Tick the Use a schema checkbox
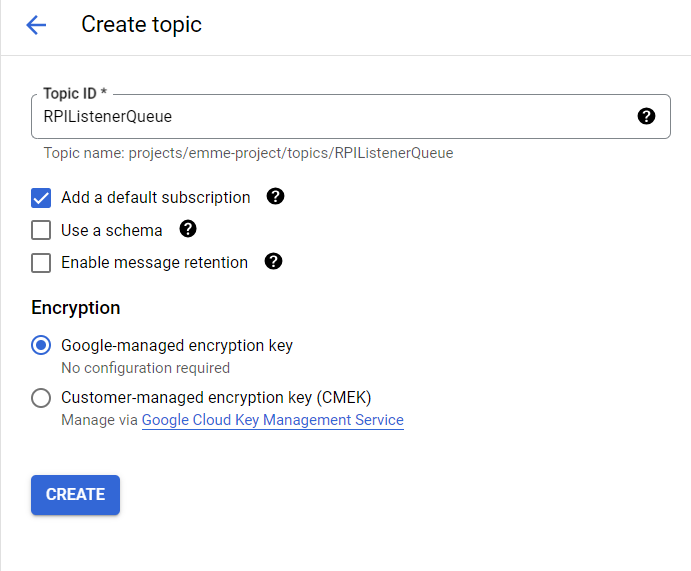The image size is (691, 571). (x=41, y=231)
